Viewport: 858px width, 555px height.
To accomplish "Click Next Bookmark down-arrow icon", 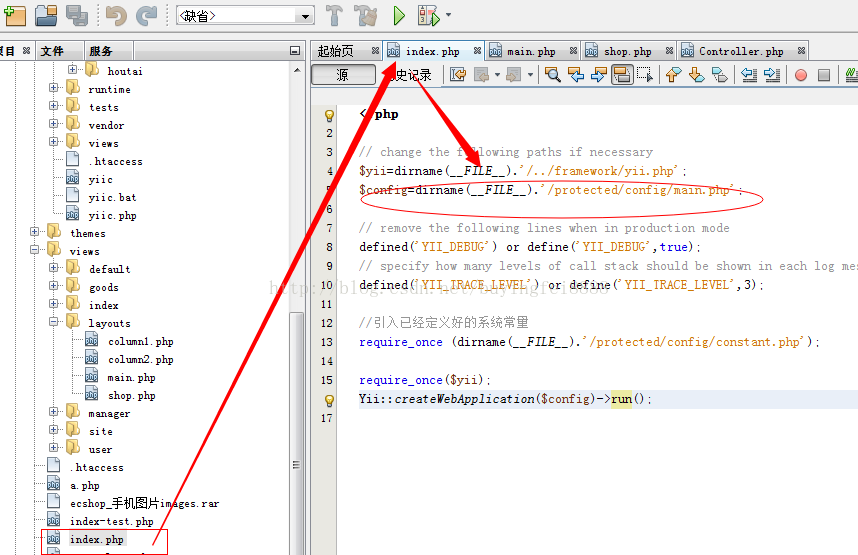I will (696, 75).
